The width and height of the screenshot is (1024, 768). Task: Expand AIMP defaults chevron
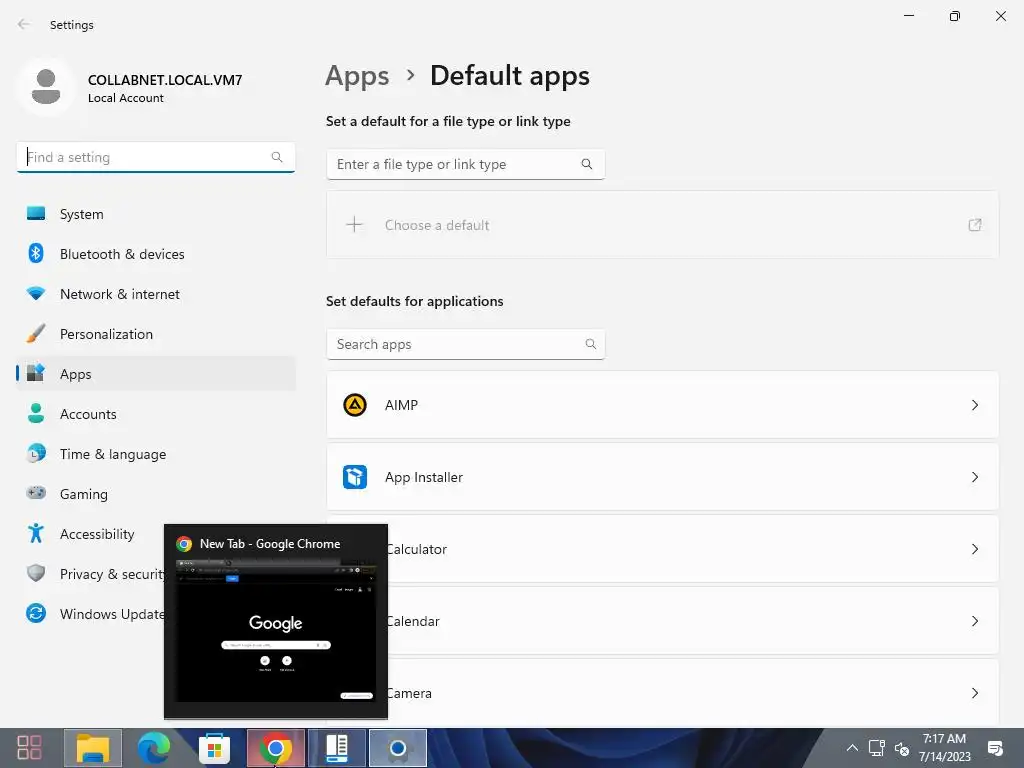[x=974, y=405]
